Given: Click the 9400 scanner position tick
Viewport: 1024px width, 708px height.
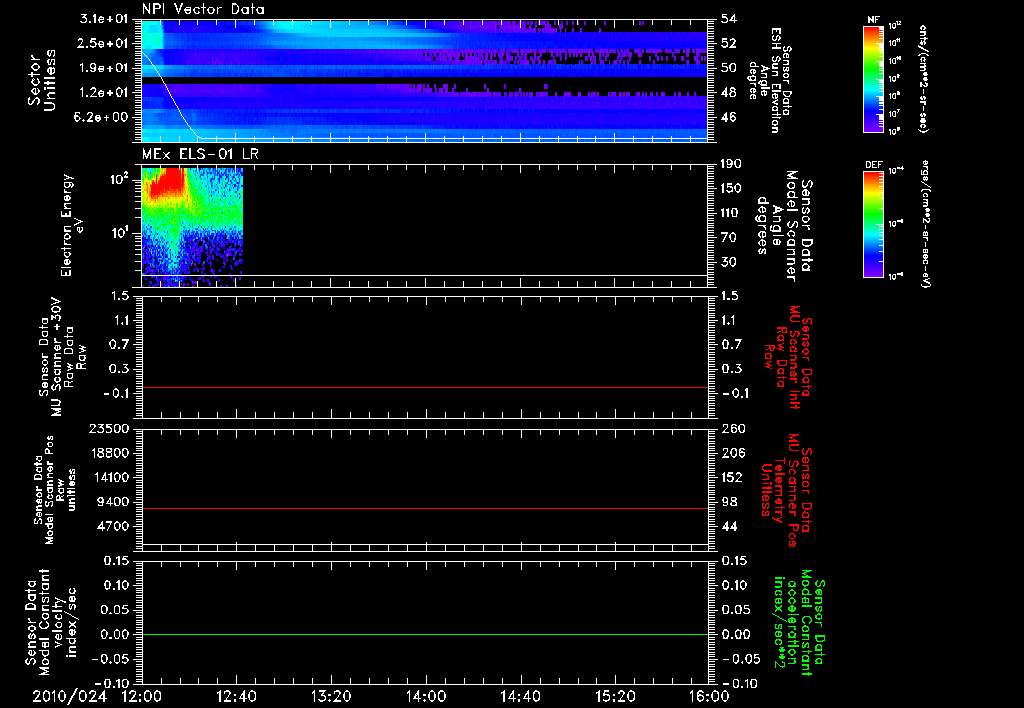Looking at the screenshot, I should [x=113, y=502].
